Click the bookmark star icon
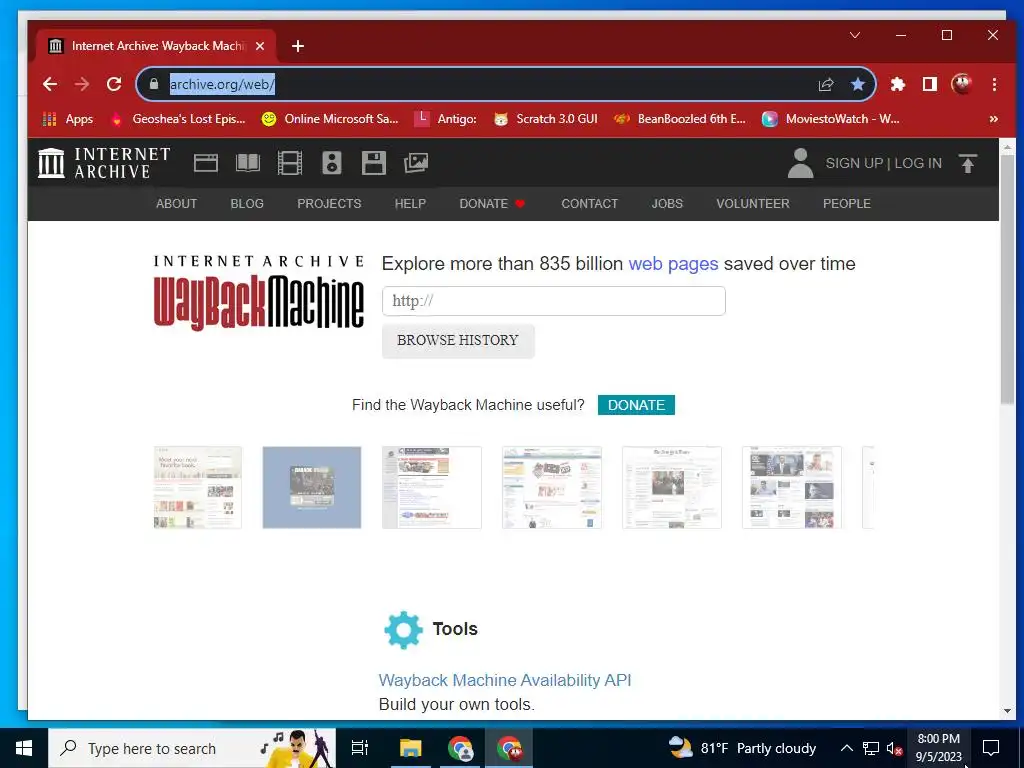 [858, 84]
